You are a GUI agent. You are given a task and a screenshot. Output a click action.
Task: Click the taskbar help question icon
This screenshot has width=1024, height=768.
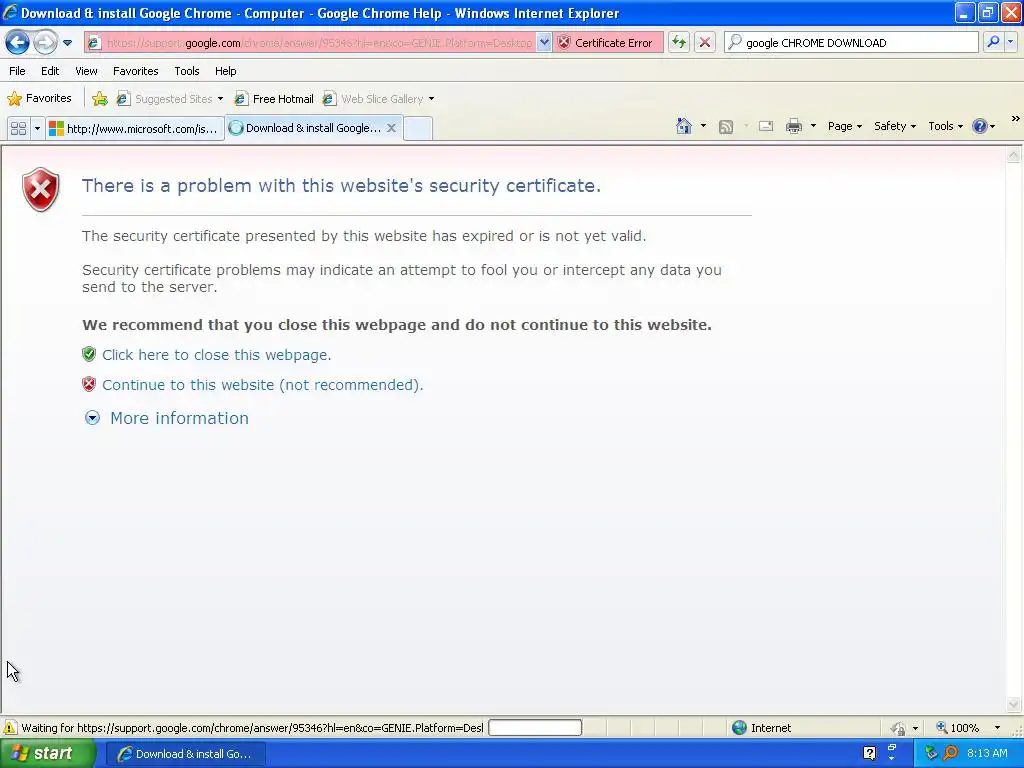click(x=869, y=753)
